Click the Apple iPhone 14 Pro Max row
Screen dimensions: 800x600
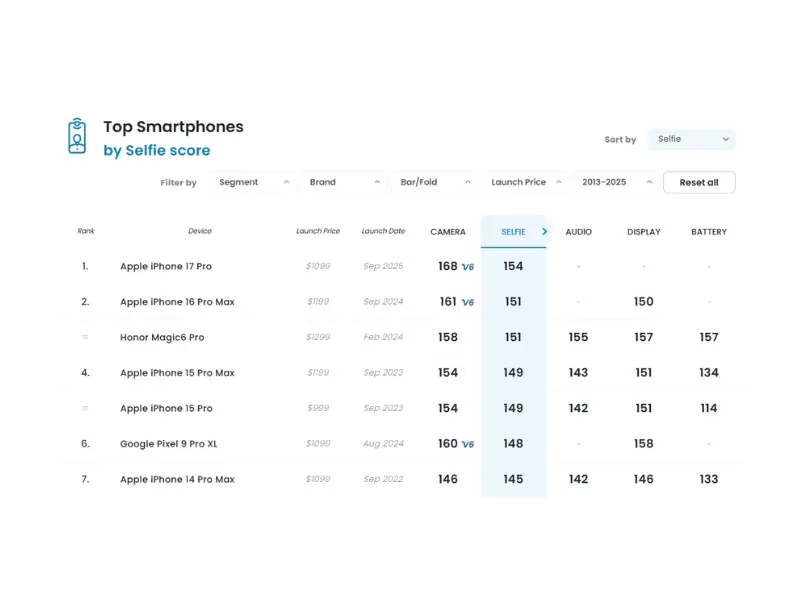[177, 480]
